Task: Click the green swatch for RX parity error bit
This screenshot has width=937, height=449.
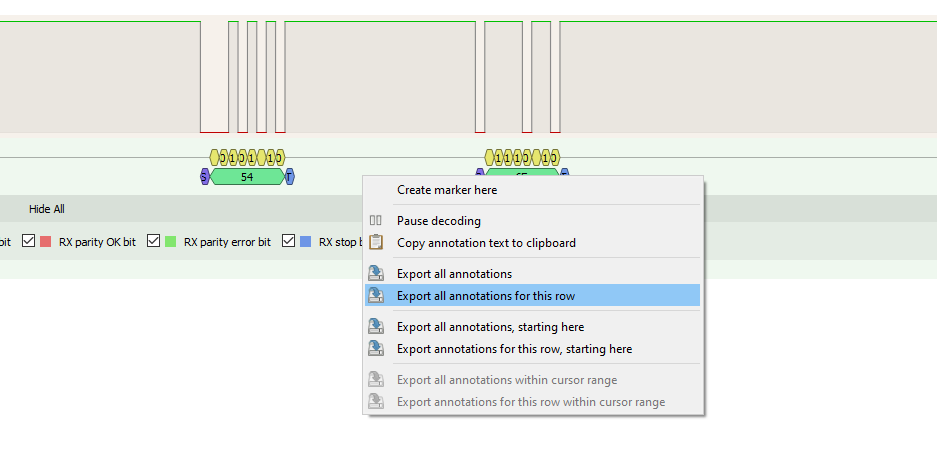Action: click(x=170, y=242)
